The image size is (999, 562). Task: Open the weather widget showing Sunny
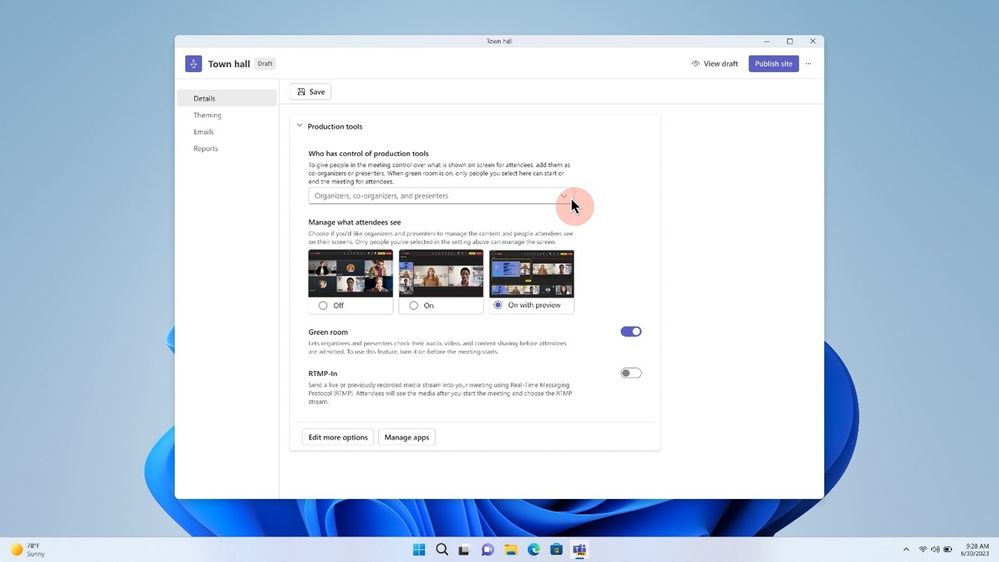(x=29, y=549)
